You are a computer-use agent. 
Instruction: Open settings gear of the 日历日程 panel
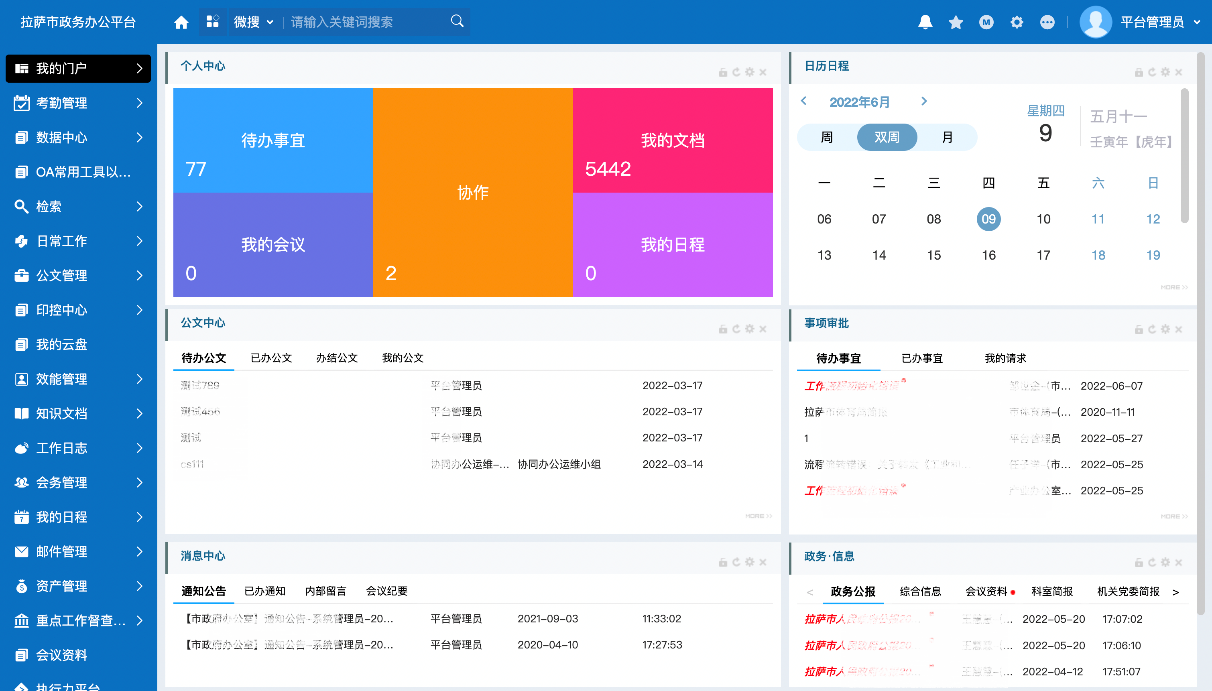coord(1165,72)
